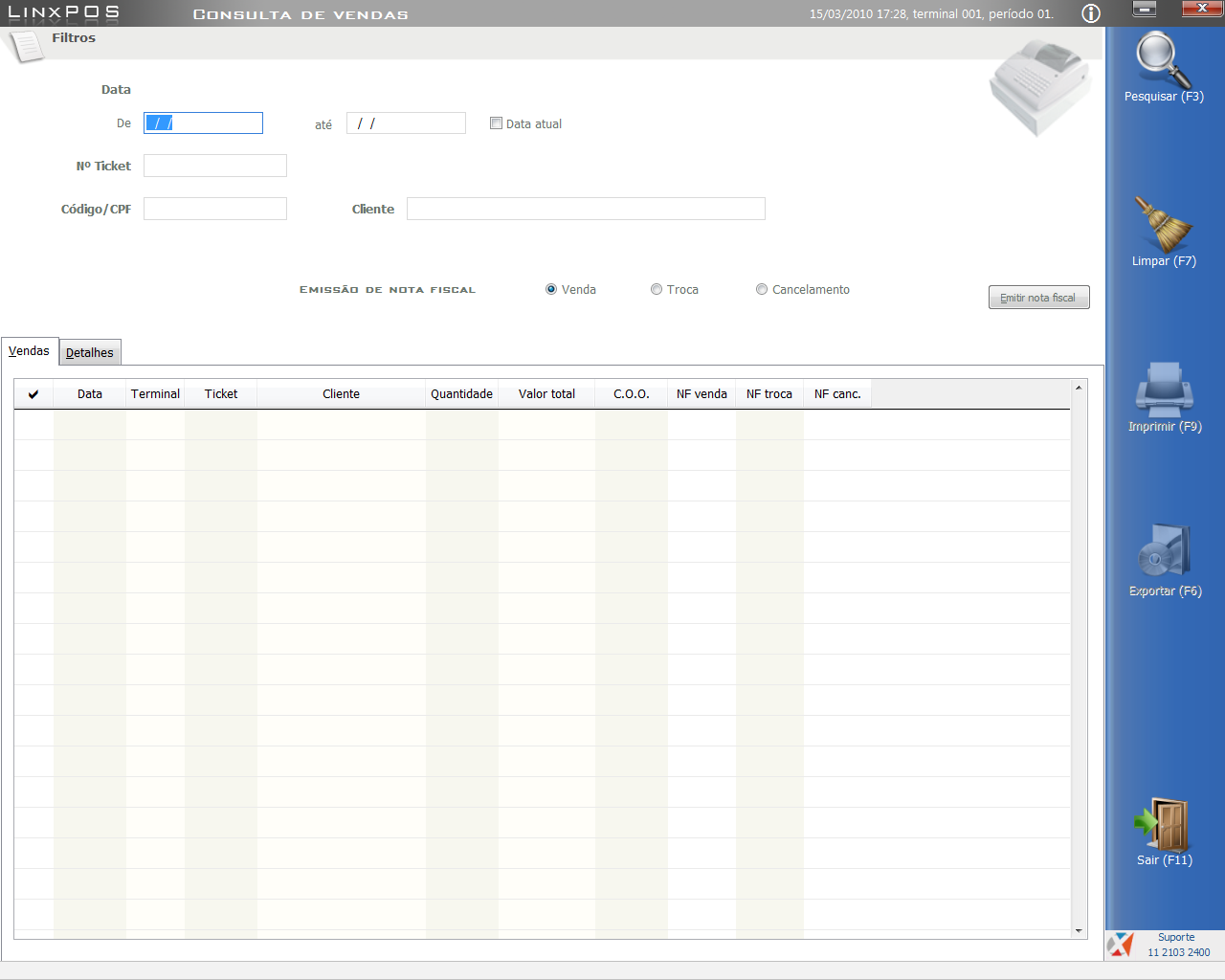Sort by the Ticket column header
The width and height of the screenshot is (1225, 980).
[x=221, y=394]
